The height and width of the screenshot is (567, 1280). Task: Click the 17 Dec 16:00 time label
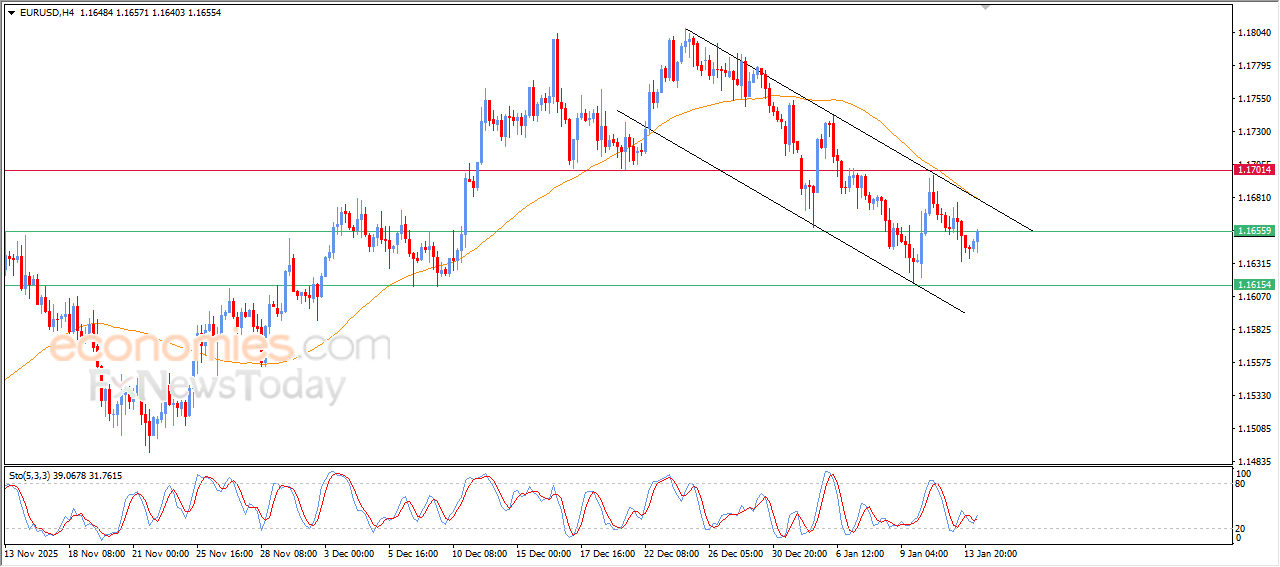coord(608,553)
